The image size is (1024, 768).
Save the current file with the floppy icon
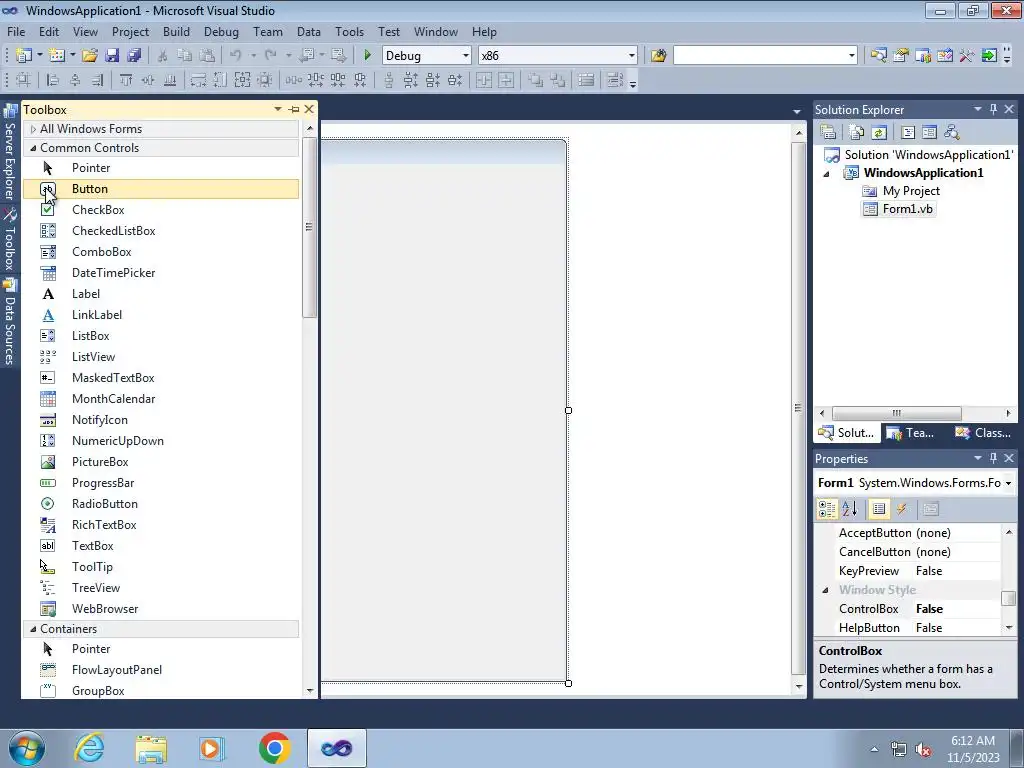(x=112, y=56)
